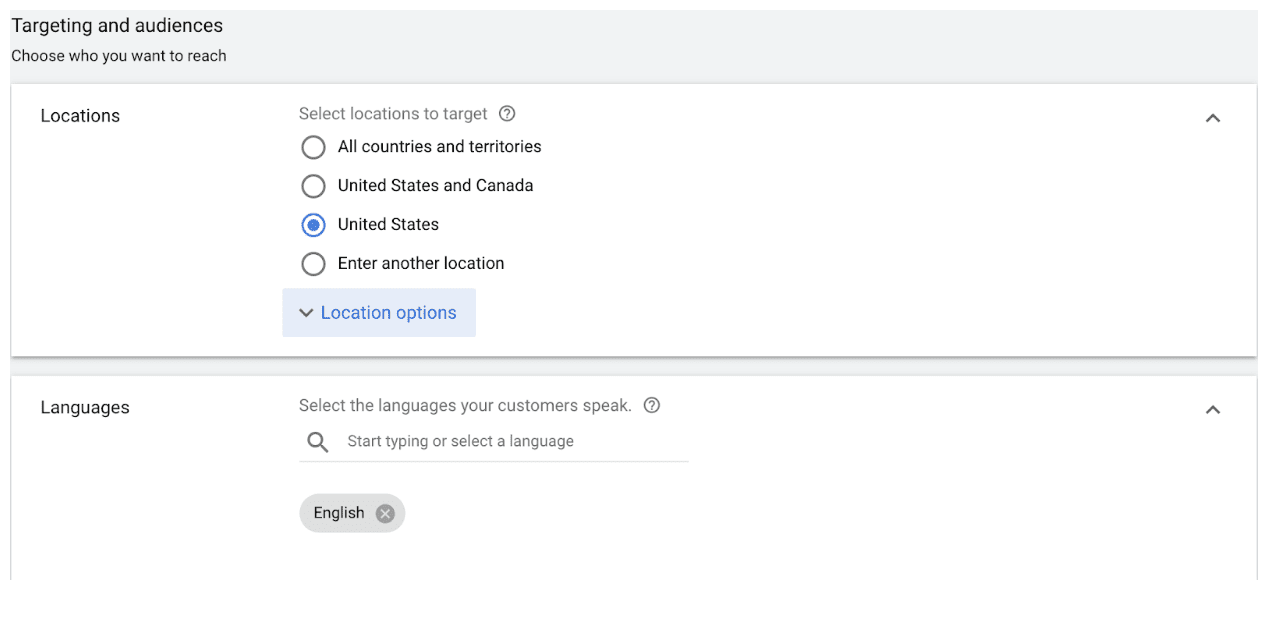Open help icon beside languages your customers speak

point(652,406)
